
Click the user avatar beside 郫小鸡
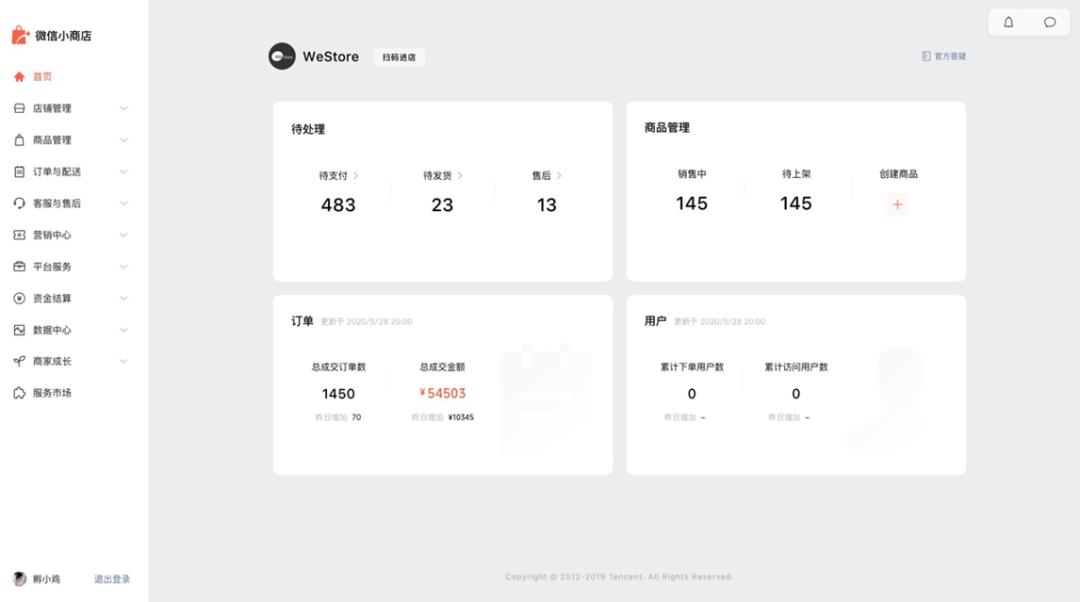(x=19, y=579)
